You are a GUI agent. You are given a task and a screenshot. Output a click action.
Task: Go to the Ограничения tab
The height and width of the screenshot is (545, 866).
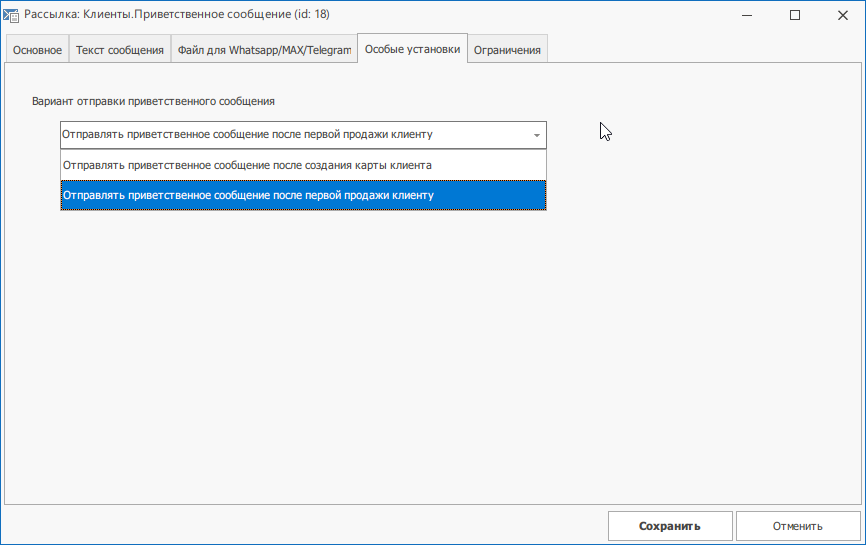click(507, 50)
